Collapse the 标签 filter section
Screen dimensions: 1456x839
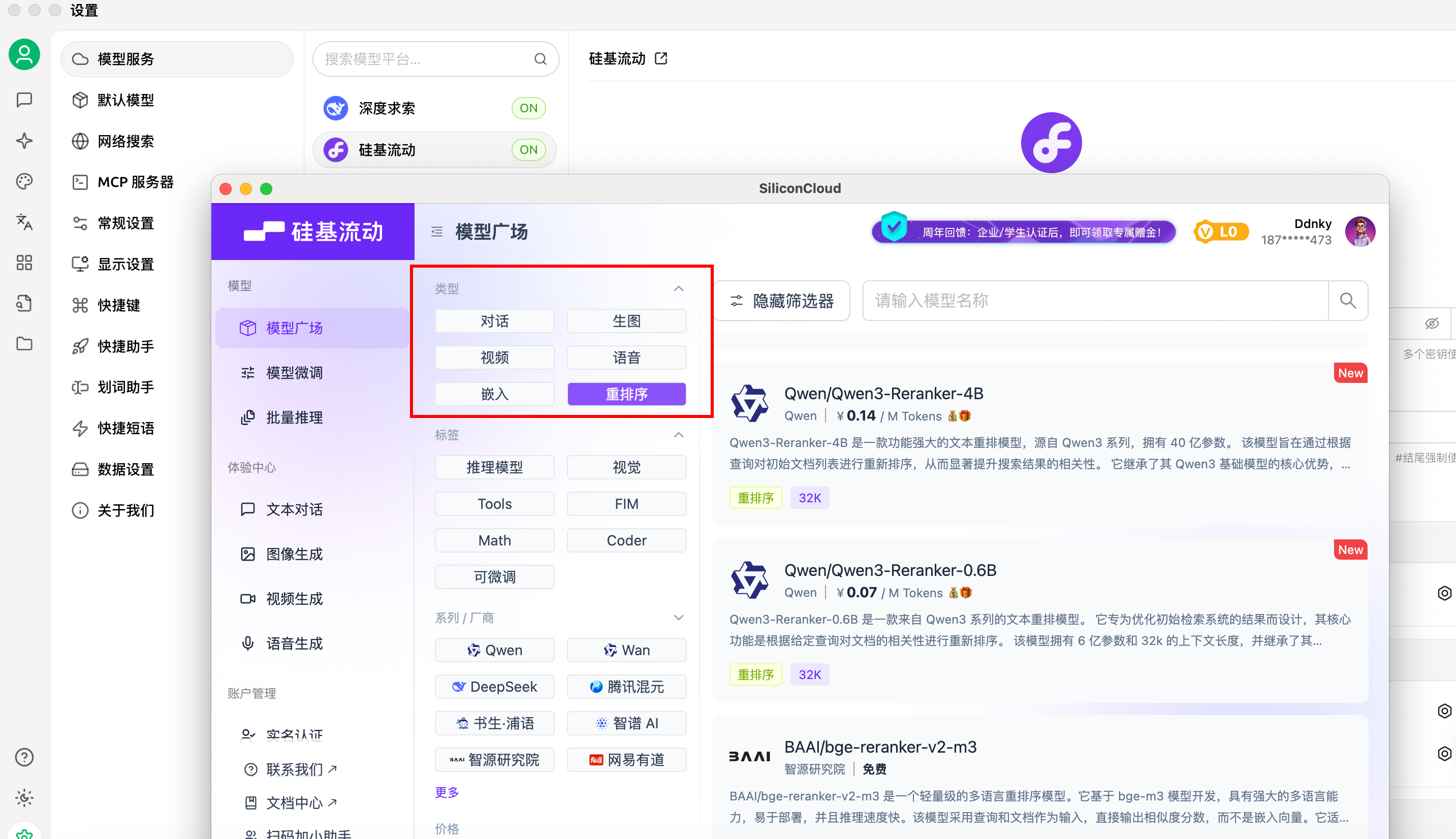pyautogui.click(x=678, y=435)
